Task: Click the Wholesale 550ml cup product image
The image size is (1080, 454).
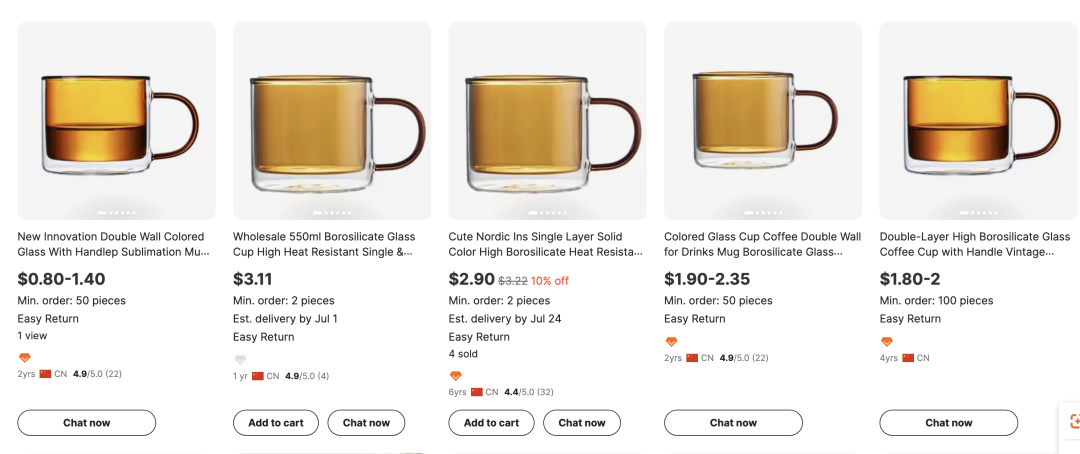Action: pos(332,120)
